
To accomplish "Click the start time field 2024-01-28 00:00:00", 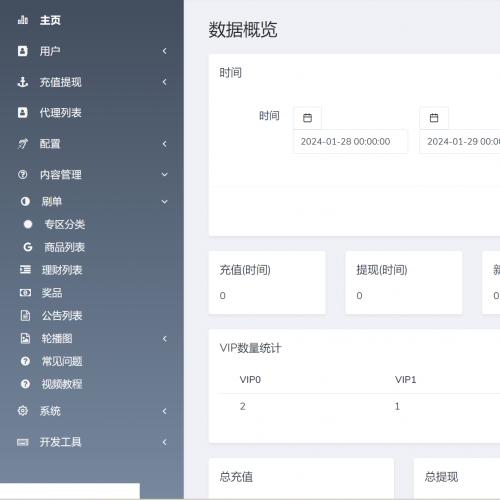I will [x=350, y=141].
